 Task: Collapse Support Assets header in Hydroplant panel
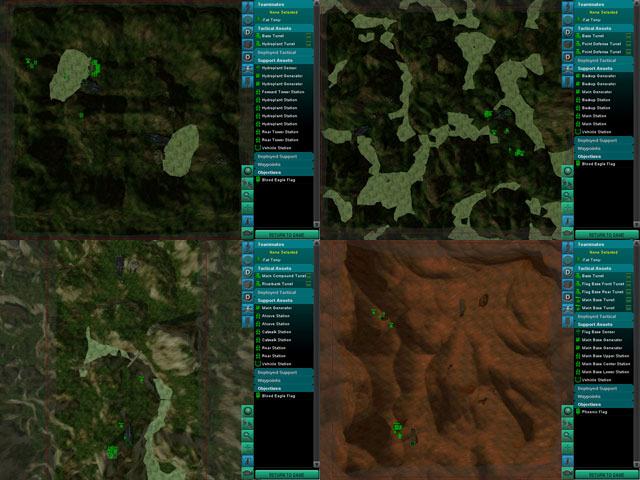click(x=284, y=60)
